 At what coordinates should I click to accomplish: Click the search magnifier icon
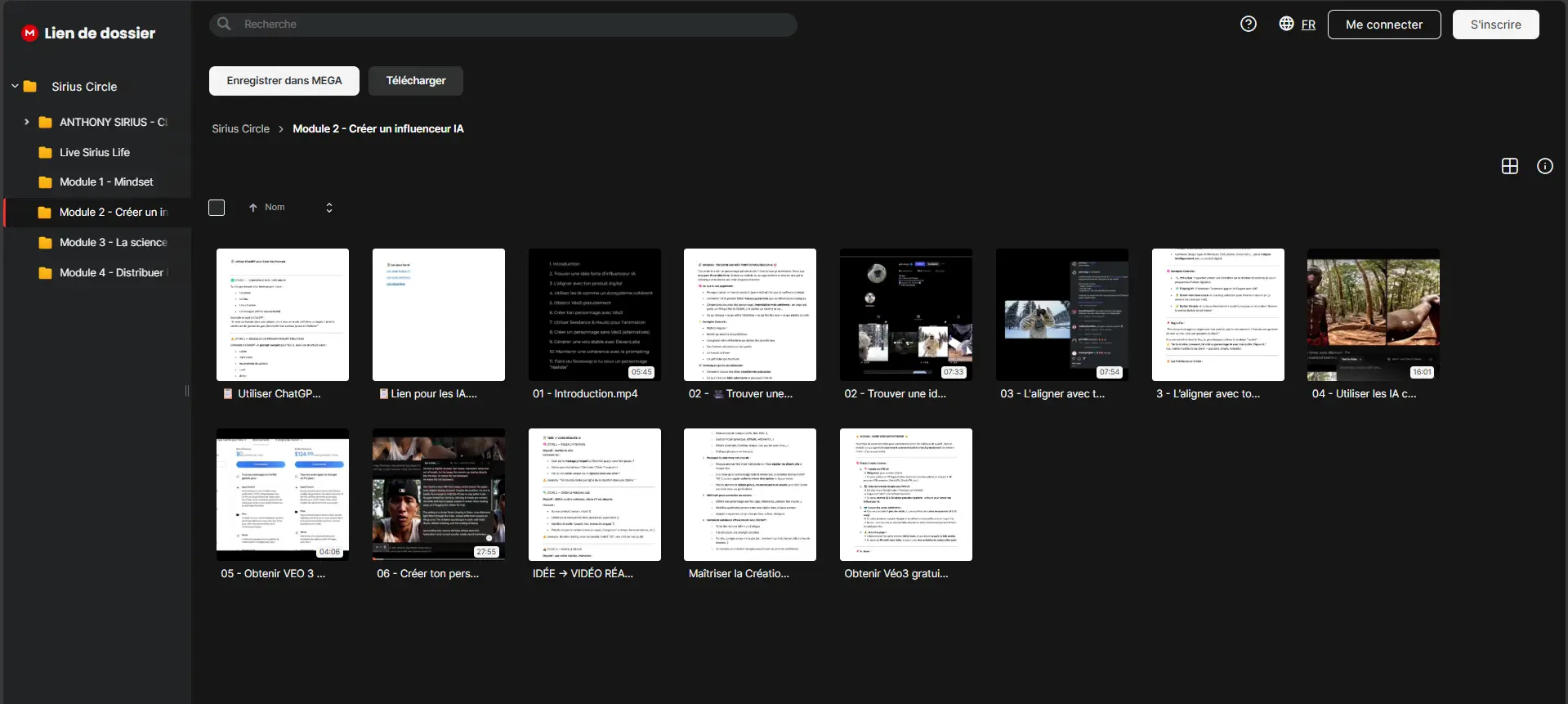(x=224, y=24)
